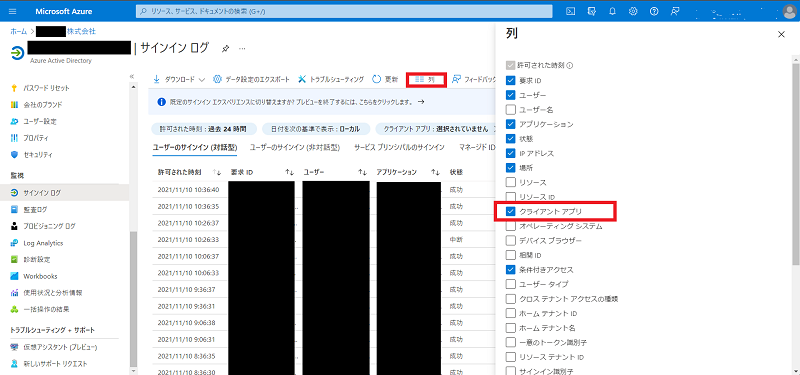800x375 pixels.
Task: Click データ設定のエクスポート in toolbar
Action: pyautogui.click(x=251, y=80)
